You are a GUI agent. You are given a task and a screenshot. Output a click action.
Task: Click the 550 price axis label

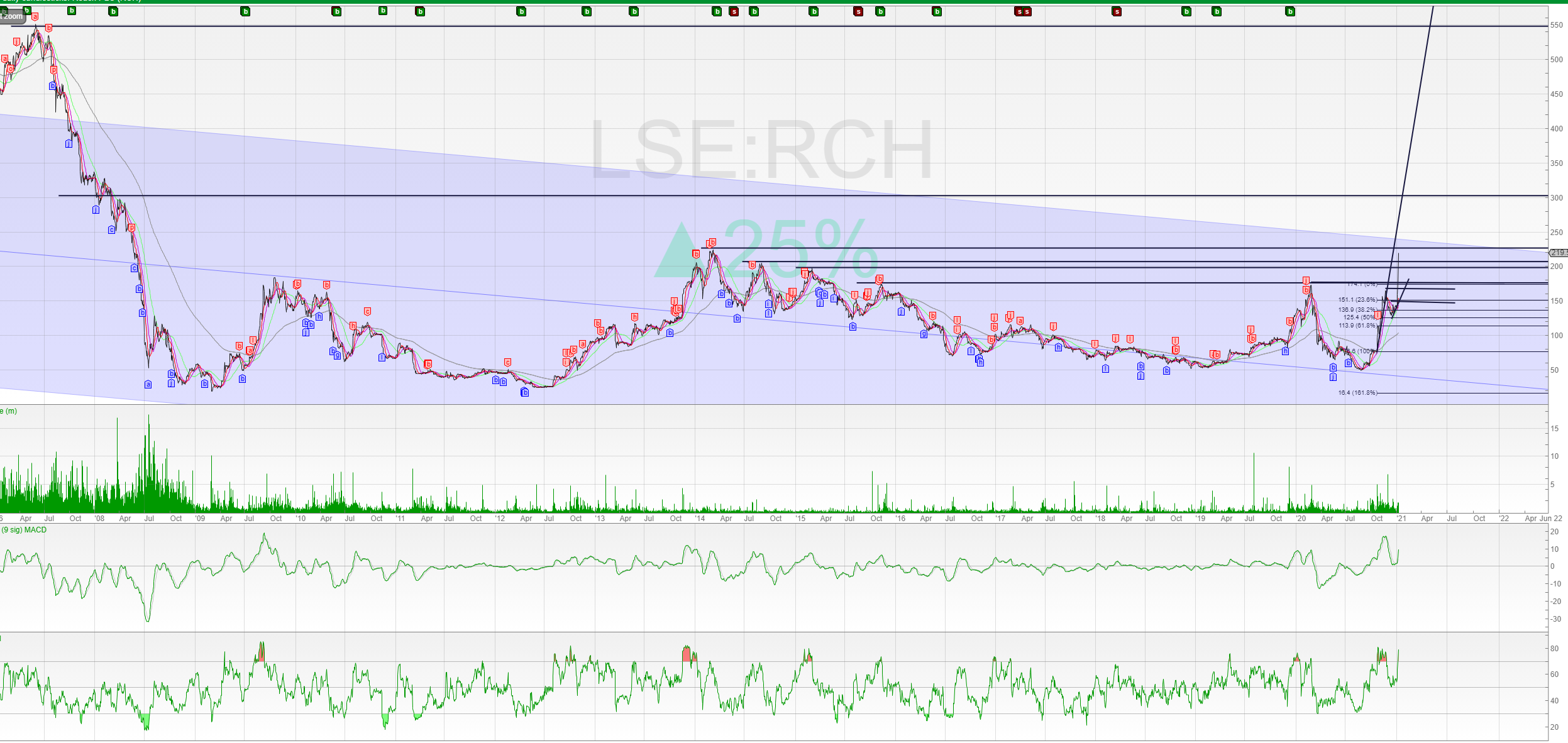tap(1557, 25)
